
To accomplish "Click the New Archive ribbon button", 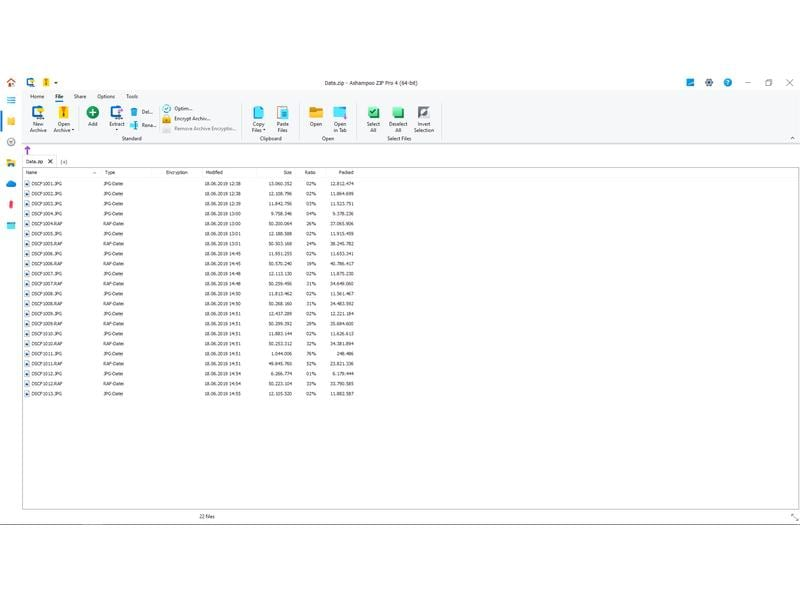I will (38, 119).
